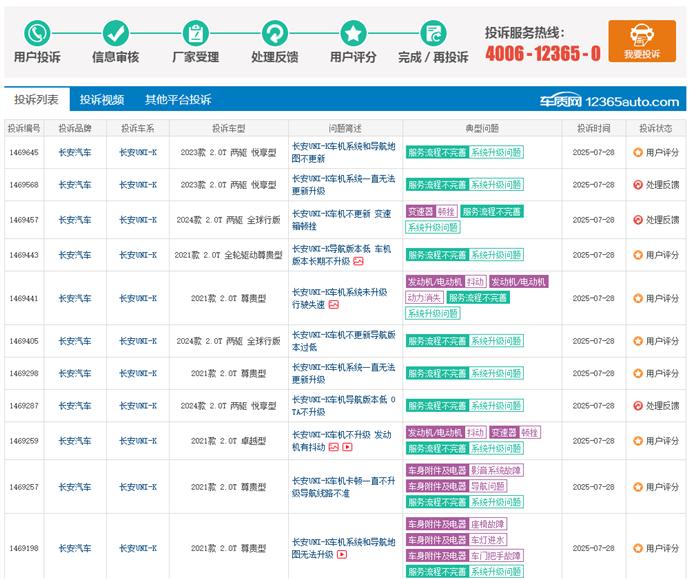This screenshot has height=579, width=700.
Task: Open the picture icon in complaint 1469443
Action: [358, 262]
